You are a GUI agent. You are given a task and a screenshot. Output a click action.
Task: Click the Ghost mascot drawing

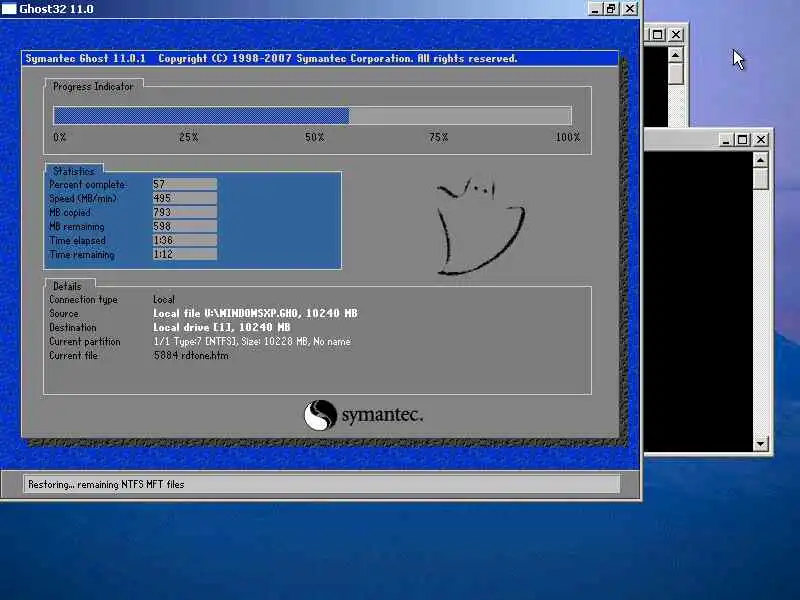pyautogui.click(x=480, y=226)
